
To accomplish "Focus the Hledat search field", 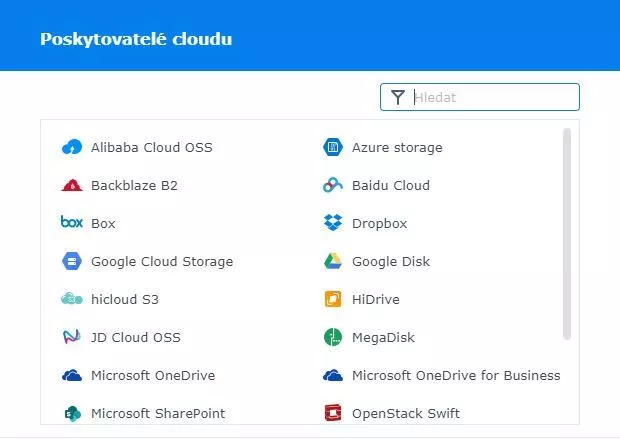I will 480,97.
